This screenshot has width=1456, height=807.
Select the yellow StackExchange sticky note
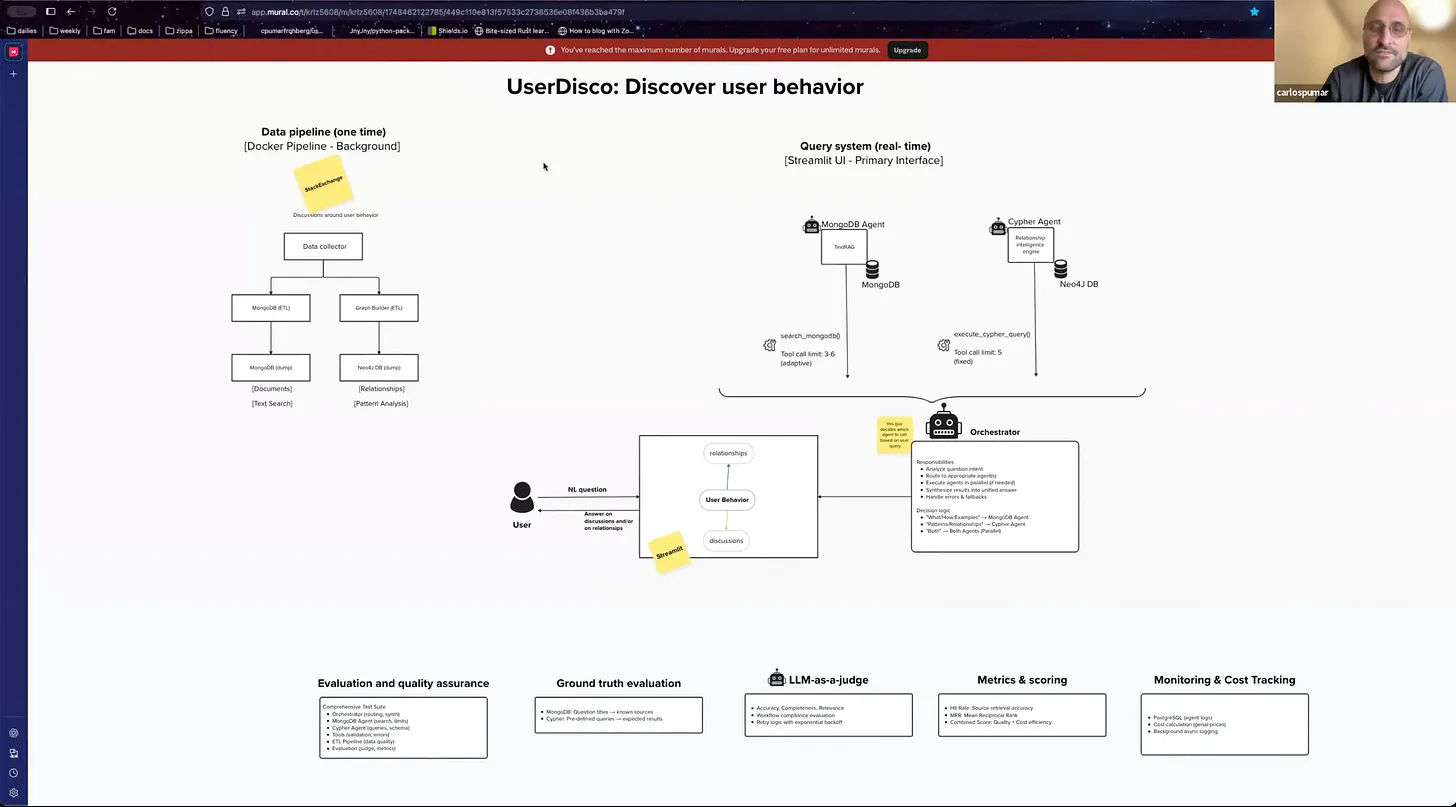pyautogui.click(x=322, y=184)
